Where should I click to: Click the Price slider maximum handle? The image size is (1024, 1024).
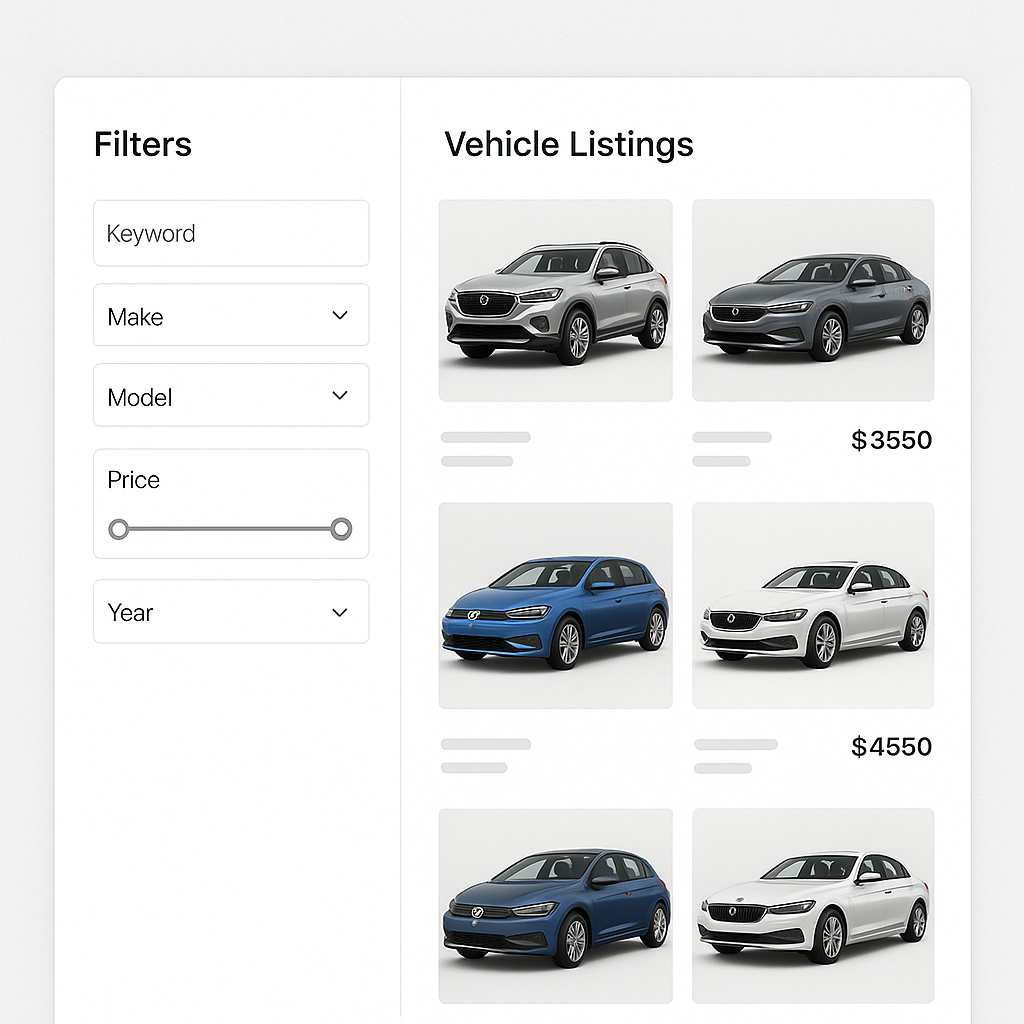tap(341, 529)
